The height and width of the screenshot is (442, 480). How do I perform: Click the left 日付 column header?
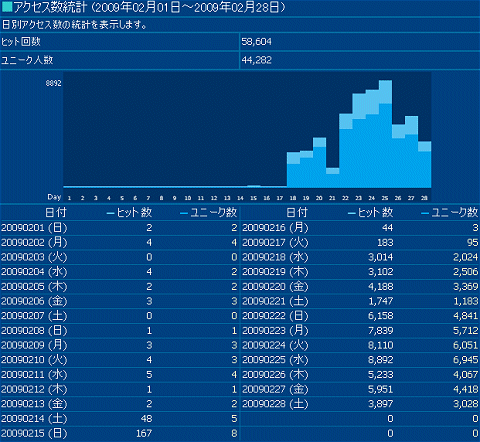[56, 212]
